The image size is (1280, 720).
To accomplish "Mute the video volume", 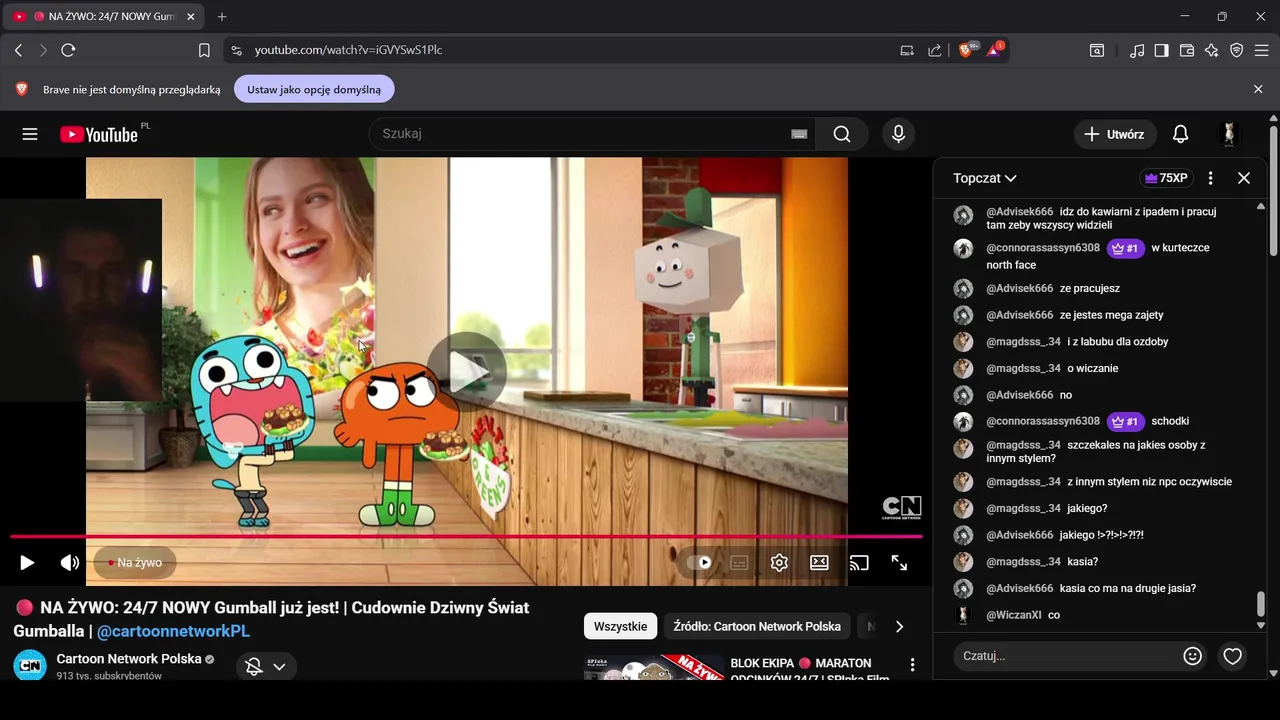I will tap(69, 563).
